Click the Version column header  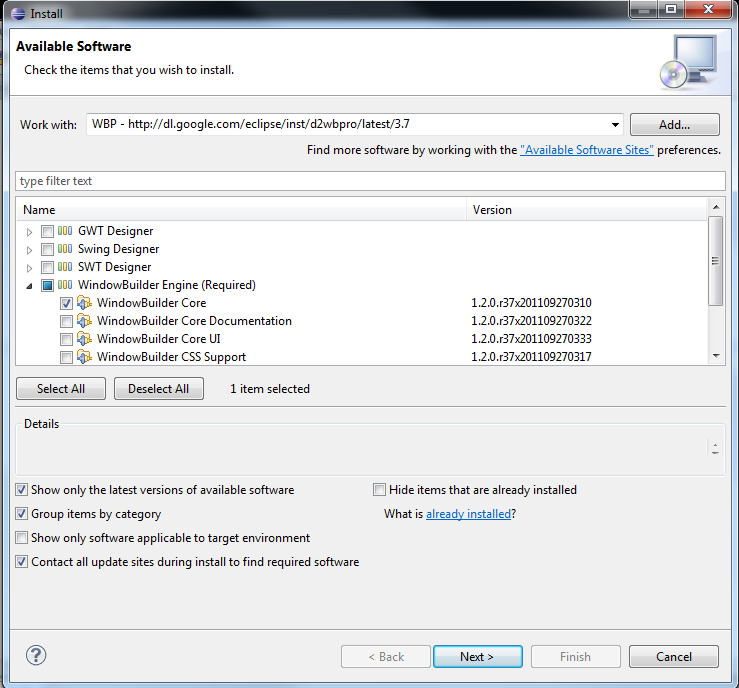pyautogui.click(x=587, y=210)
